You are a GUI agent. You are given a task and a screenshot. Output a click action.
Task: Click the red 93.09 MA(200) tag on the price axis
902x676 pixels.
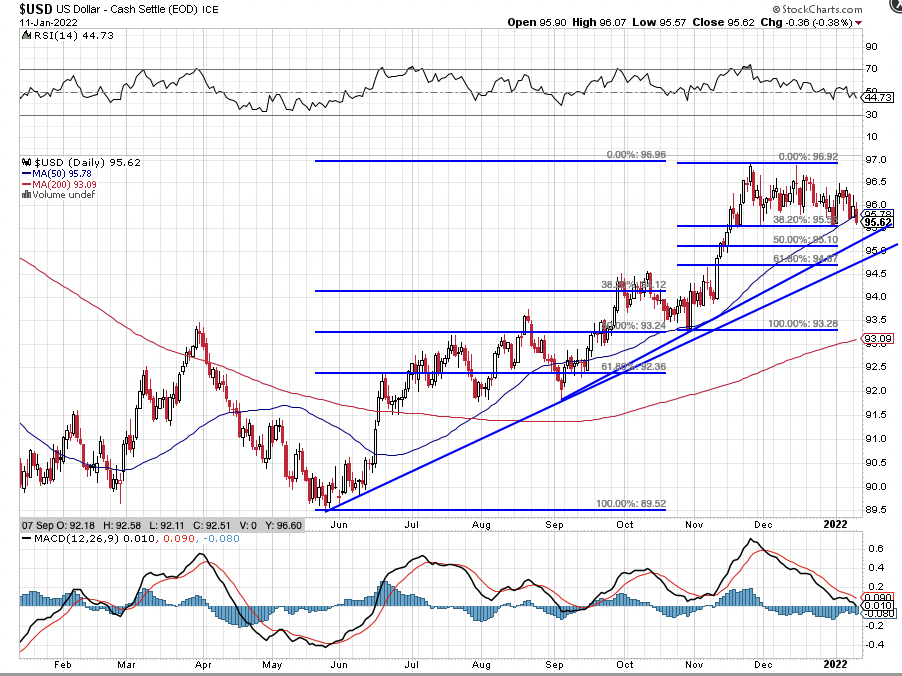(878, 338)
